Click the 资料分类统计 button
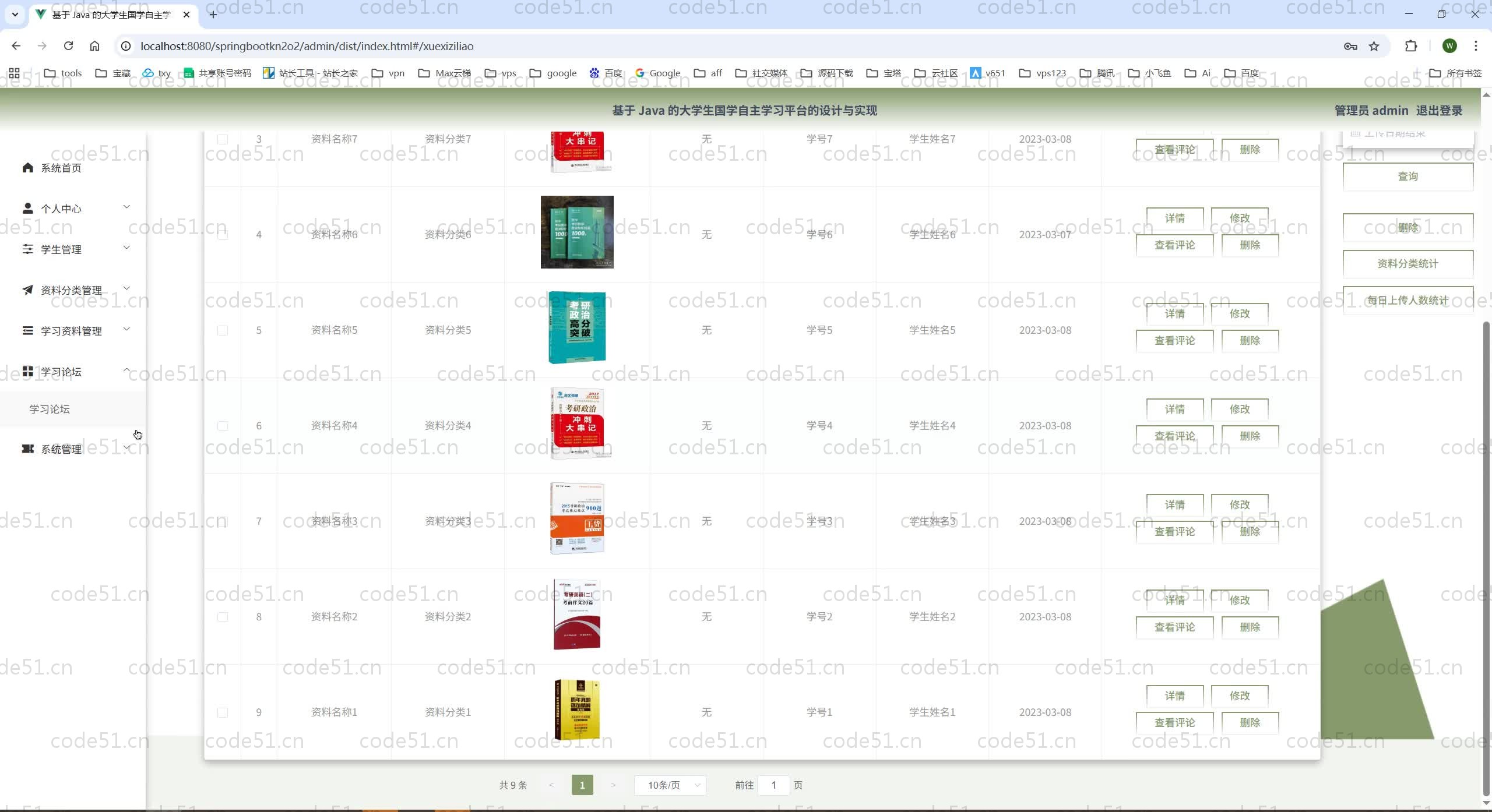 (x=1407, y=264)
